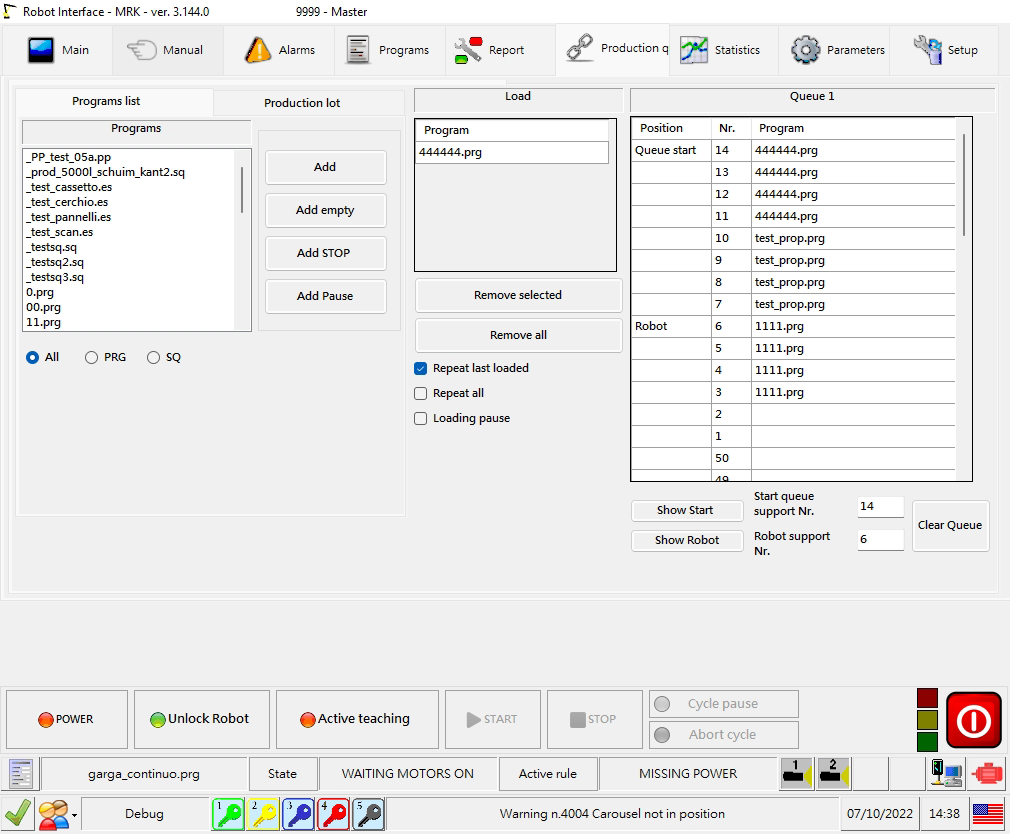Click the network computer connection icon
The height and width of the screenshot is (834, 1010).
tap(944, 773)
